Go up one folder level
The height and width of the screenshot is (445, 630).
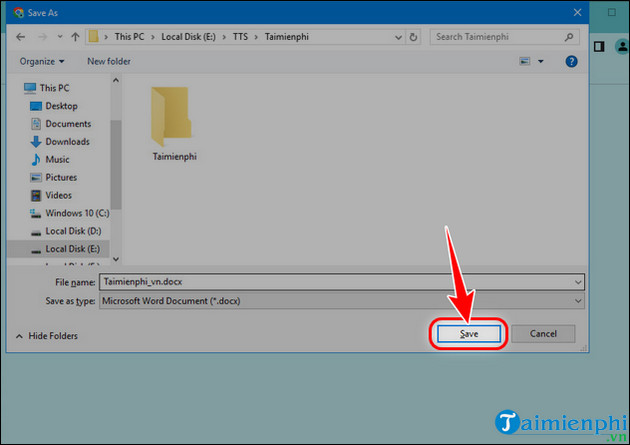tap(75, 37)
